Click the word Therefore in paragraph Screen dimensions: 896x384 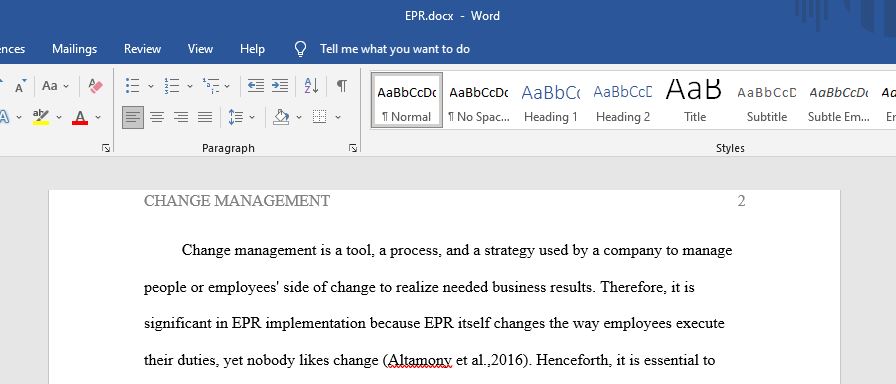633,287
